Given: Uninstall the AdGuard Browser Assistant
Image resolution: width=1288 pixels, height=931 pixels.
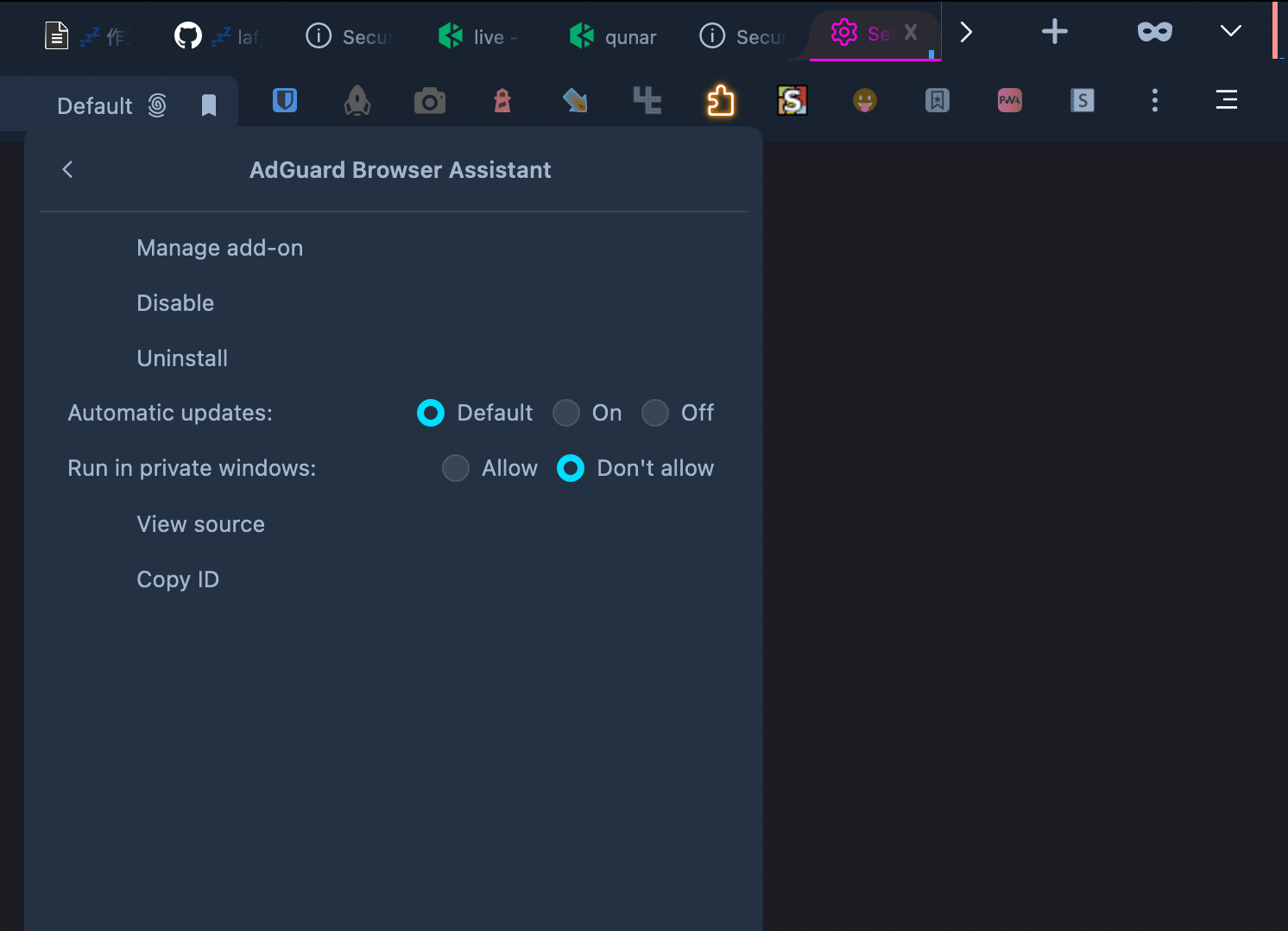Looking at the screenshot, I should [x=182, y=358].
